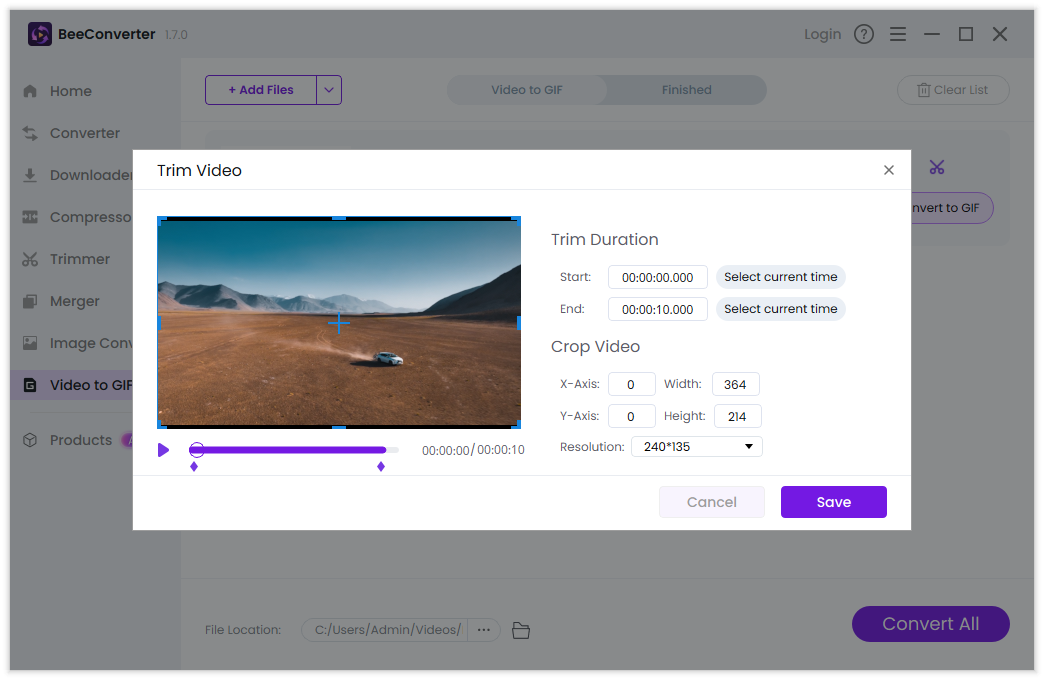Expand the Add Files dropdown arrow

(329, 90)
